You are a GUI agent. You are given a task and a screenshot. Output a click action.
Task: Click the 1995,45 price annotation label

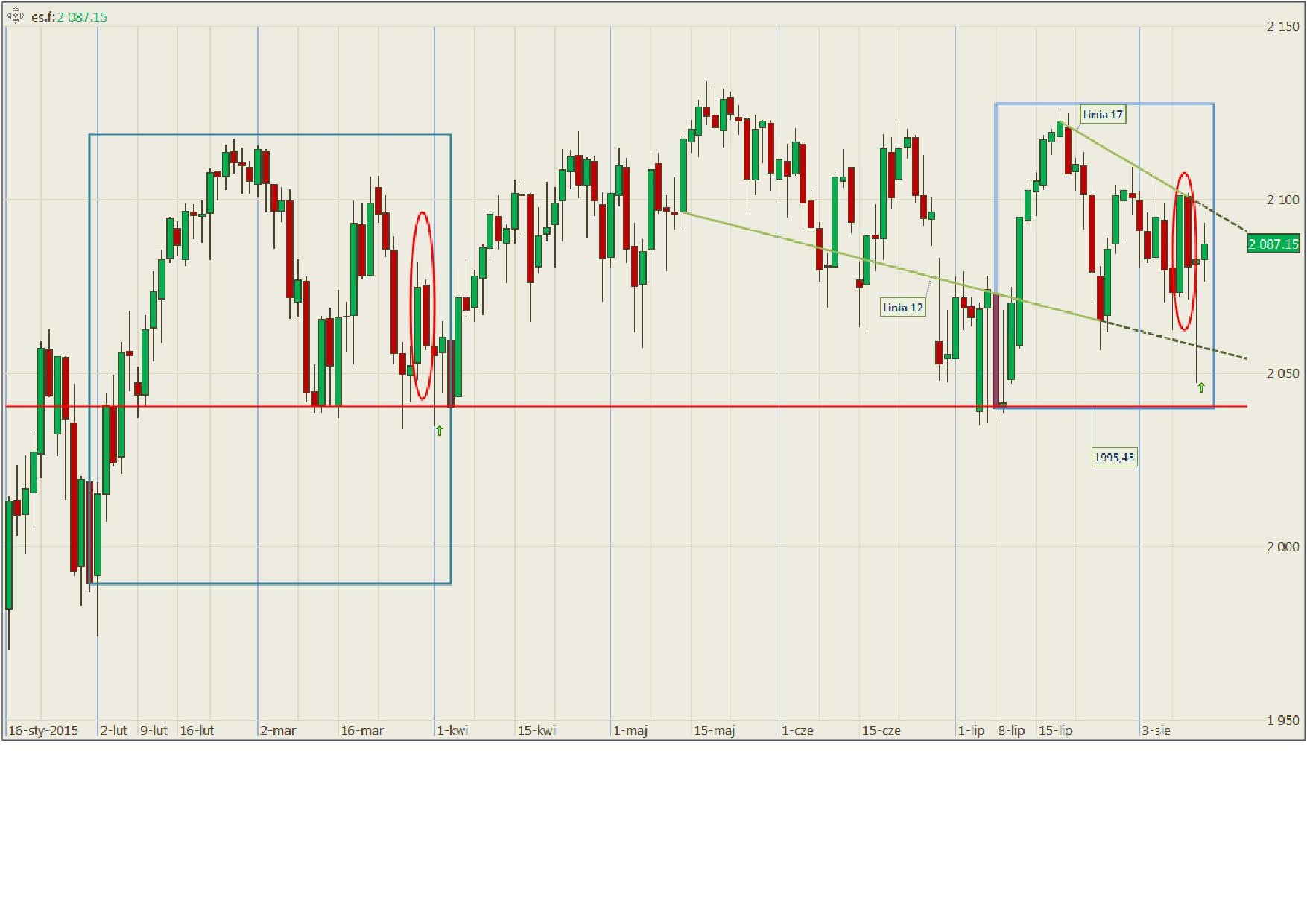coord(1114,458)
